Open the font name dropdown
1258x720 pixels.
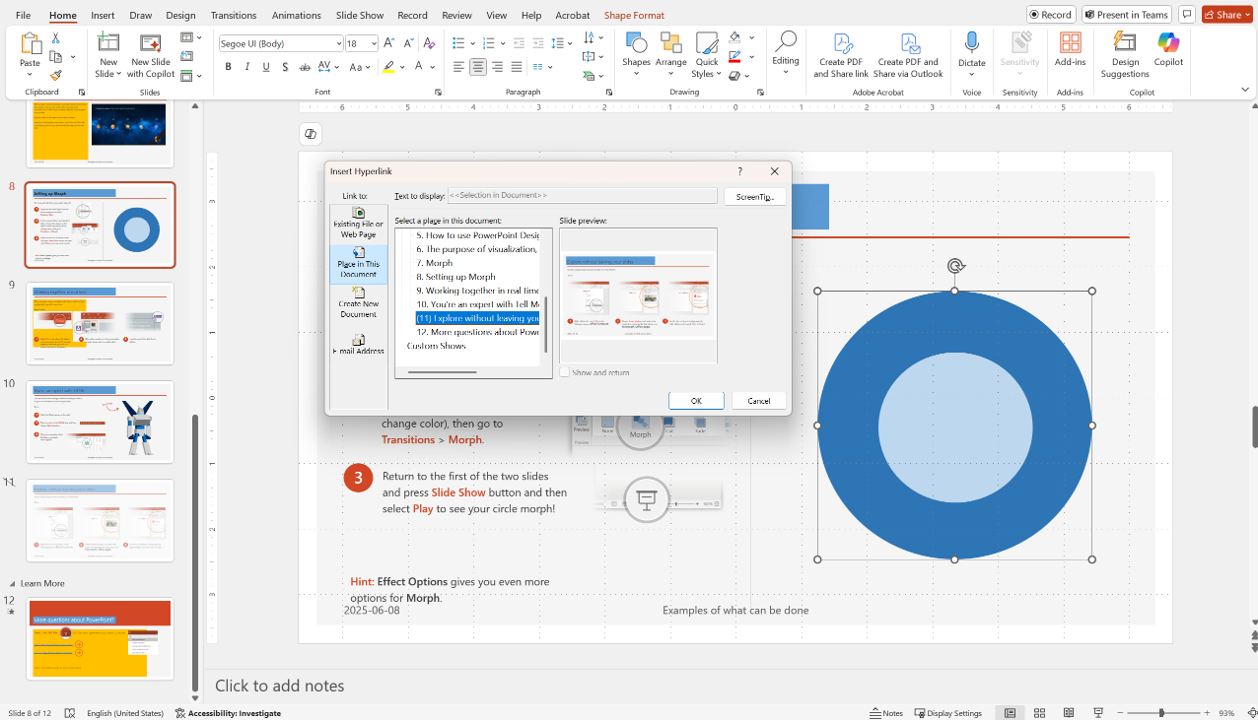[x=338, y=44]
